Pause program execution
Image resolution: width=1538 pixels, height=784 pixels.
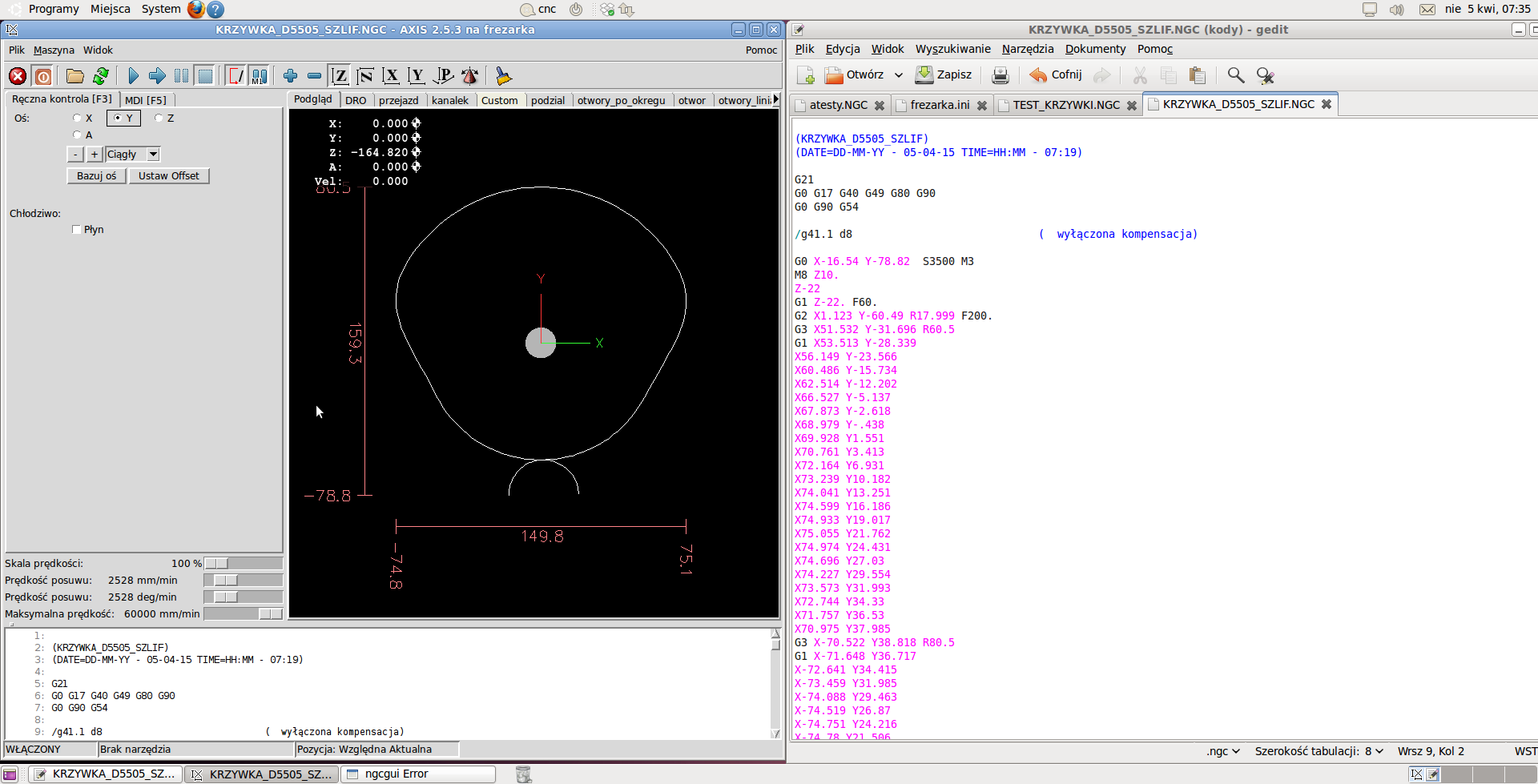[182, 76]
